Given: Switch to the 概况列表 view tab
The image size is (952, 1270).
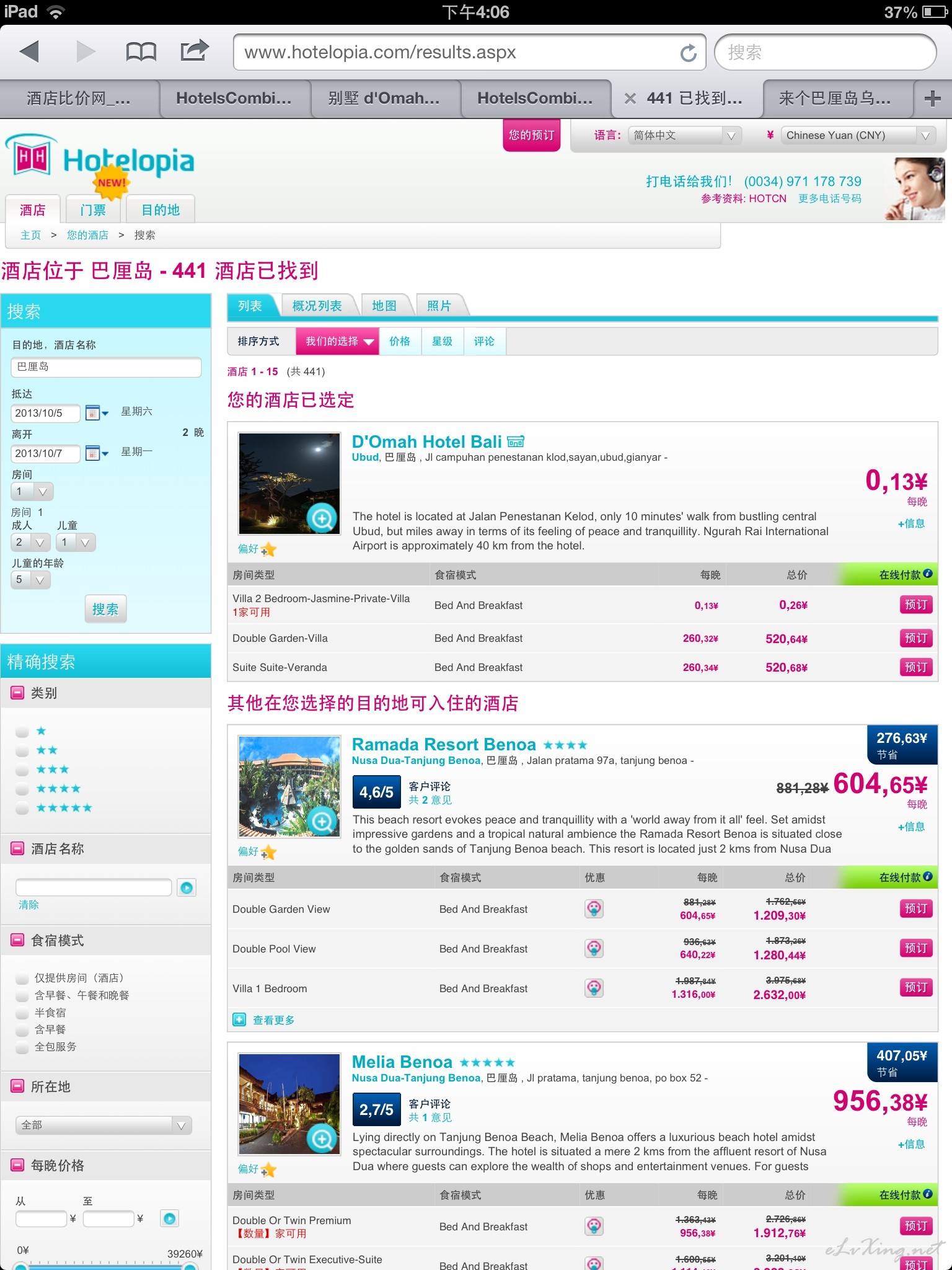Looking at the screenshot, I should pos(317,306).
